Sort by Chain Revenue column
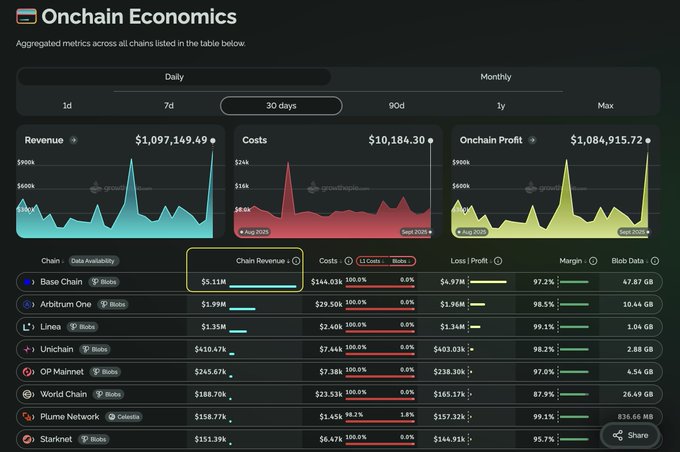Viewport: 680px width, 452px height. (263, 261)
